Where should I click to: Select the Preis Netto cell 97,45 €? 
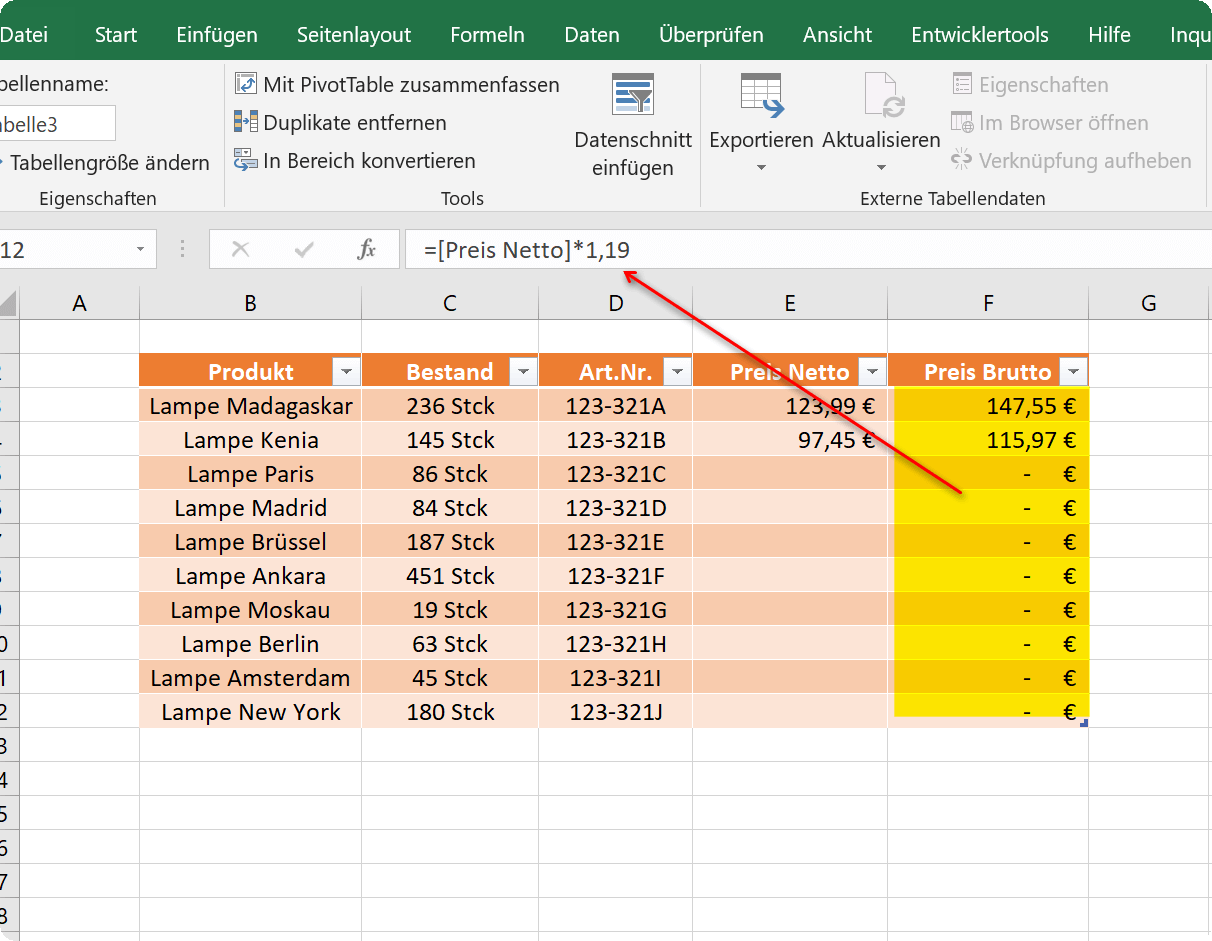789,439
